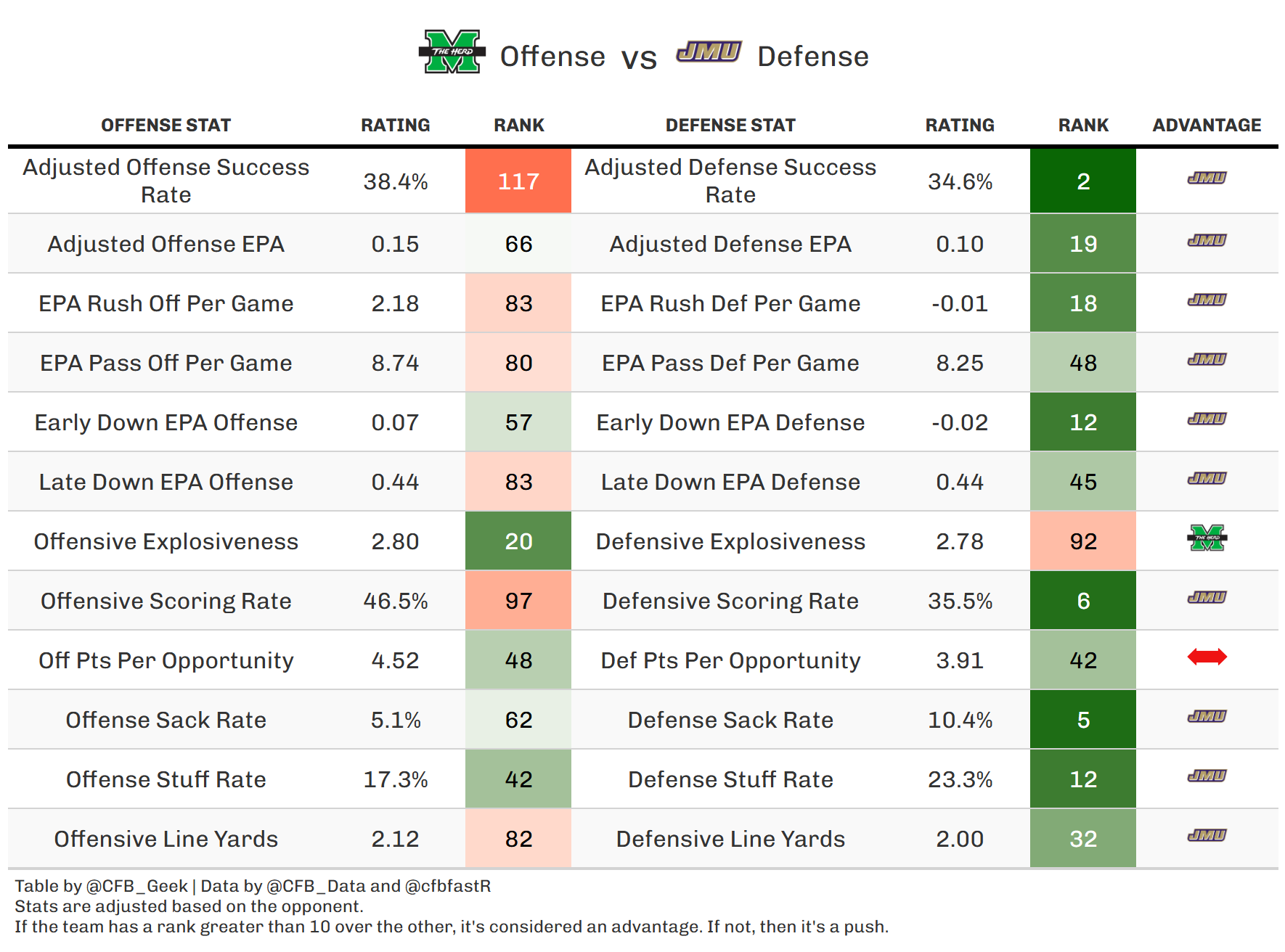Click the green rank 20 explosiveness cell

pyautogui.click(x=518, y=541)
